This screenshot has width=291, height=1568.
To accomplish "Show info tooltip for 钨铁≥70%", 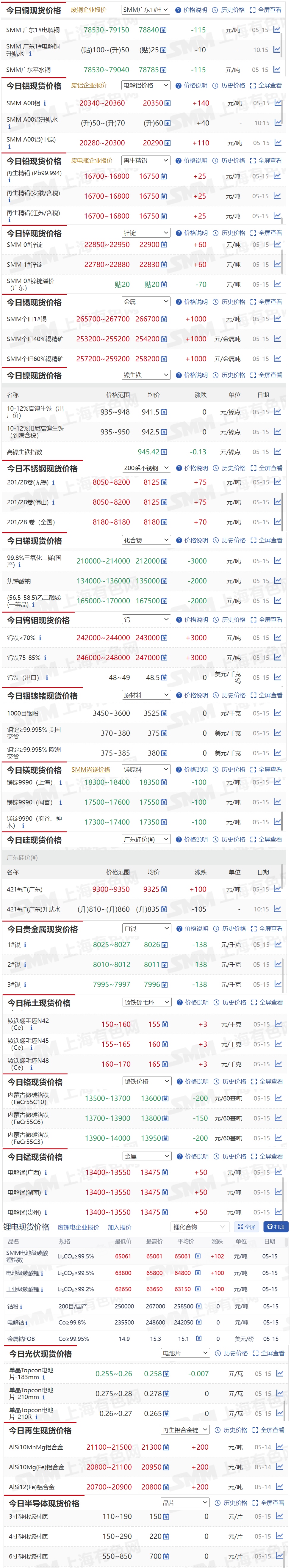I will tap(40, 638).
